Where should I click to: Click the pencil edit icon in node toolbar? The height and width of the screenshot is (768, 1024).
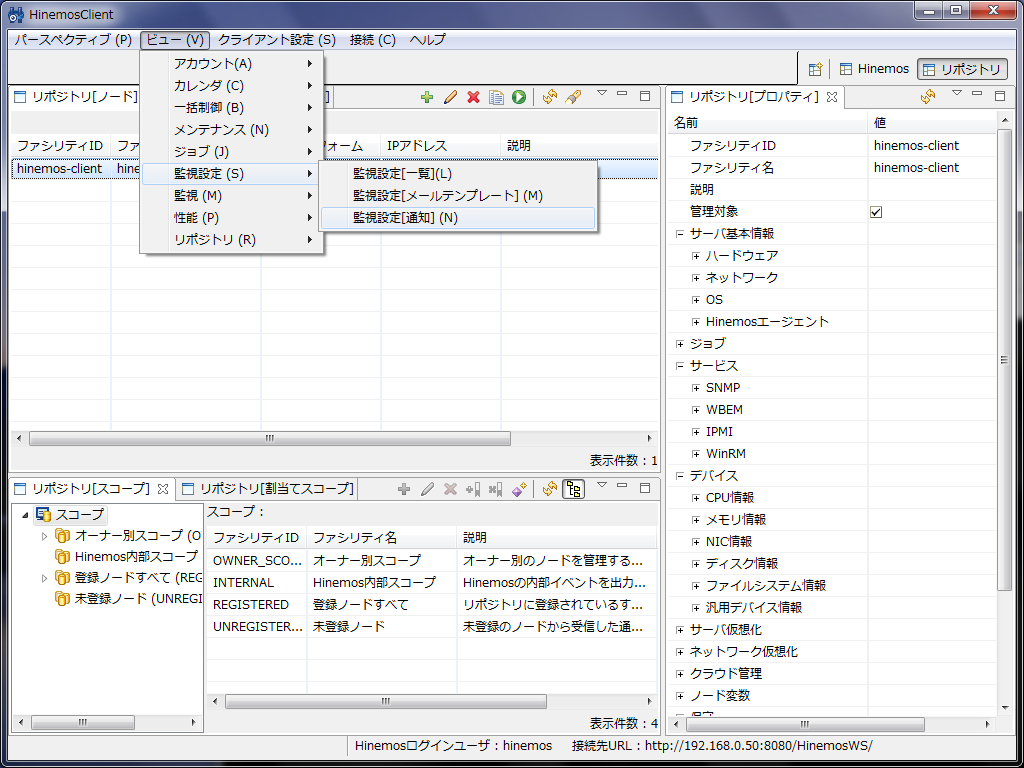click(450, 97)
